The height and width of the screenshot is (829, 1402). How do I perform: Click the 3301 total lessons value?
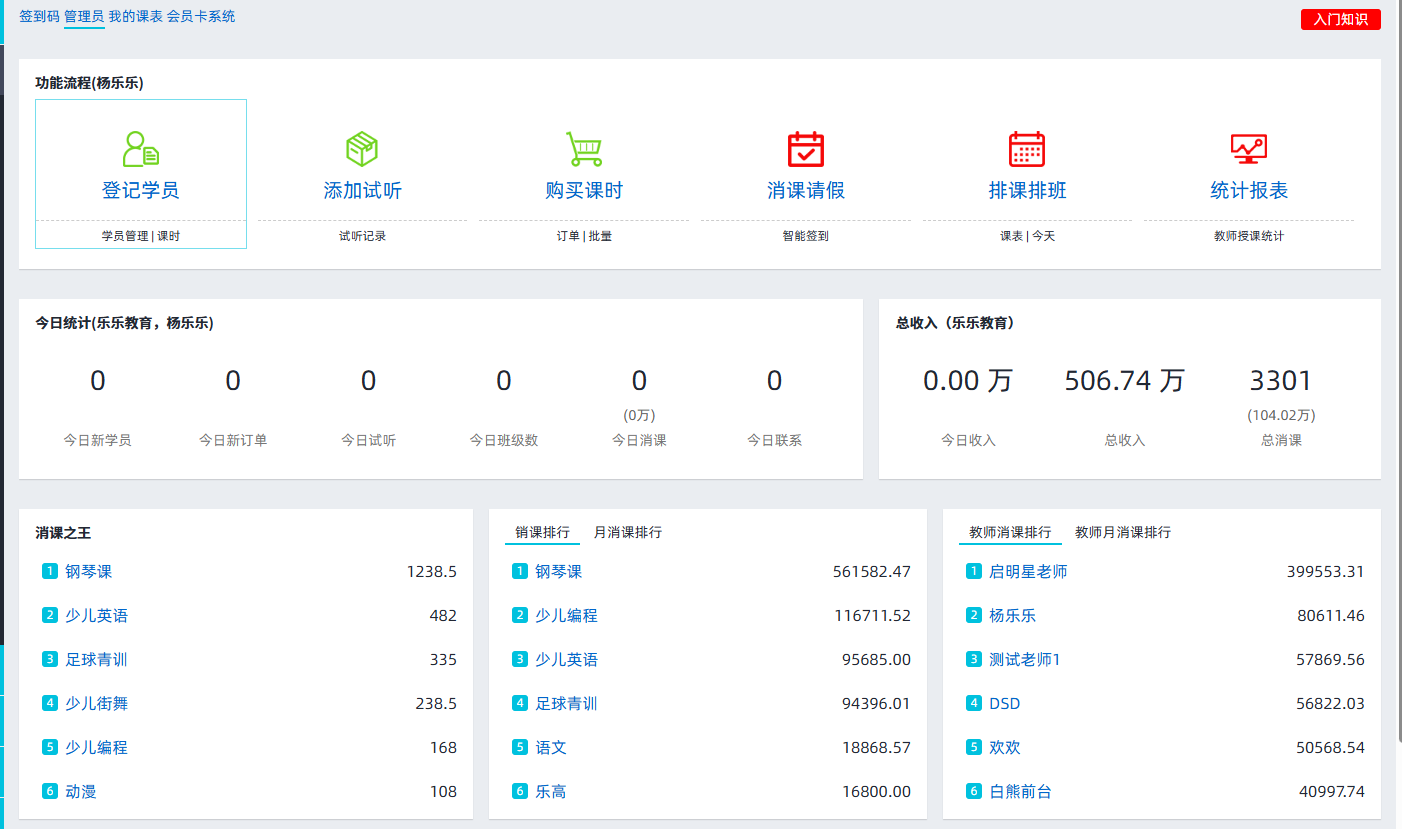coord(1281,380)
